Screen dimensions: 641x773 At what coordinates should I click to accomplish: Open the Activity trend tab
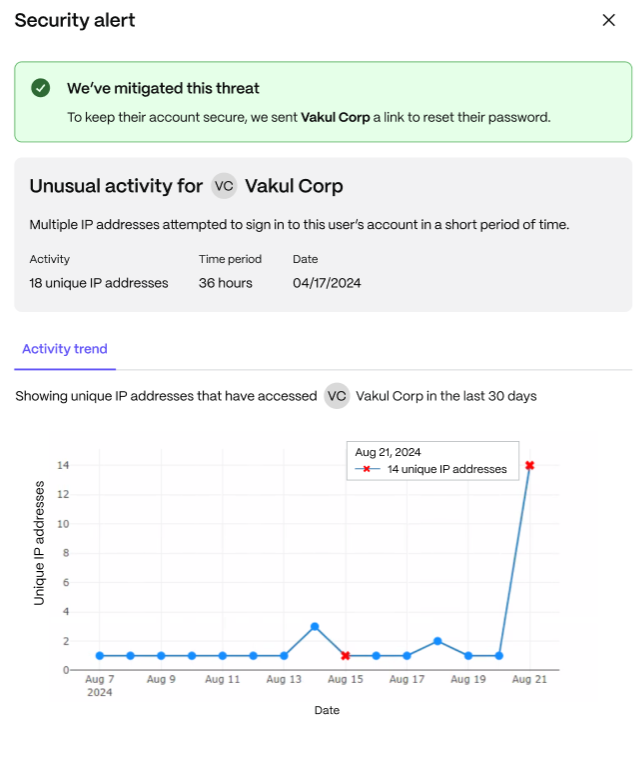pyautogui.click(x=65, y=349)
